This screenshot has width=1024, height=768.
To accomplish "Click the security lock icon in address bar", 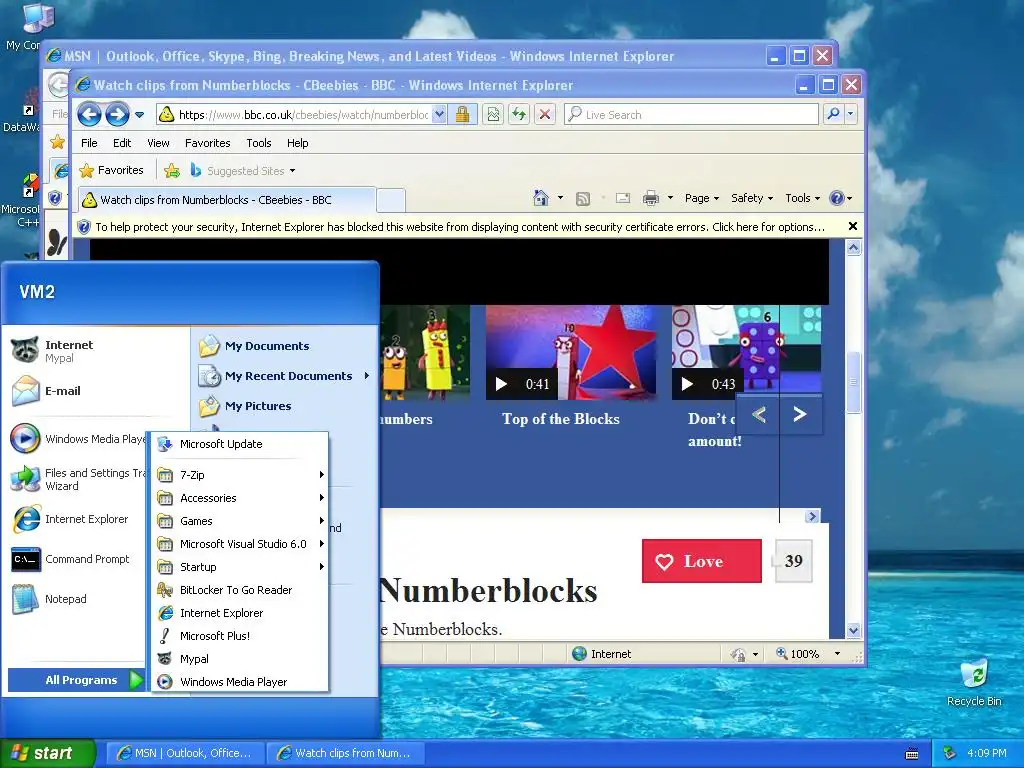I will (x=462, y=115).
